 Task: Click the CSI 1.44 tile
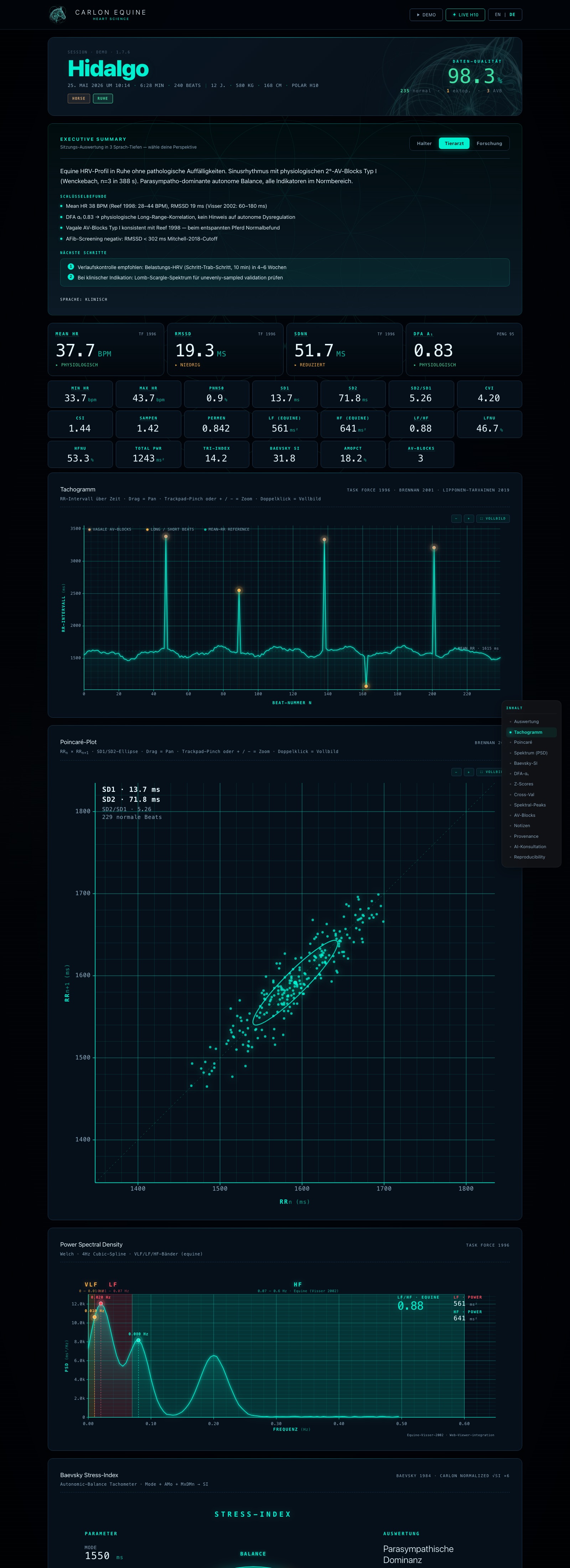coord(80,424)
